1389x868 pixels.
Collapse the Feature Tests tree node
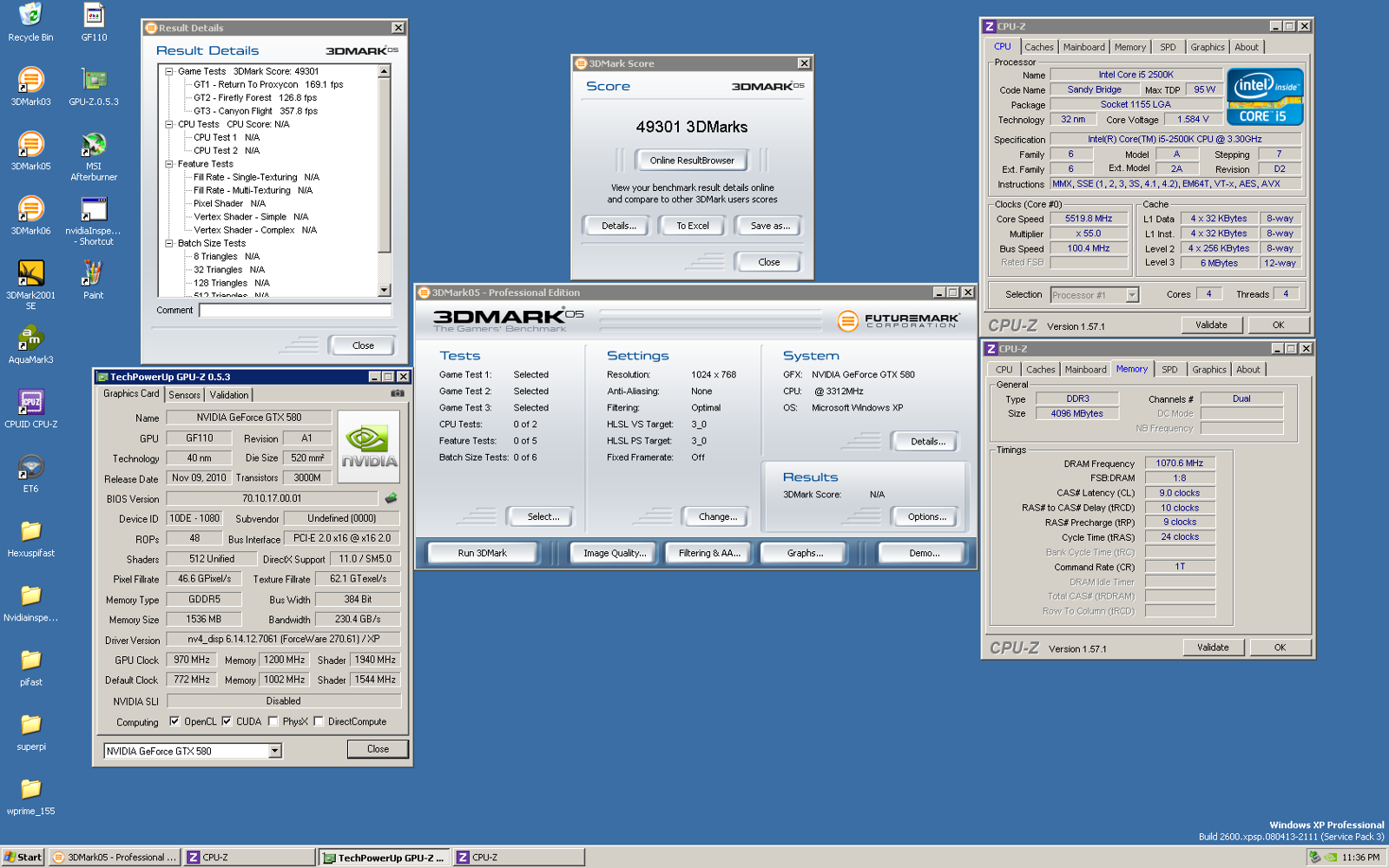(x=169, y=163)
